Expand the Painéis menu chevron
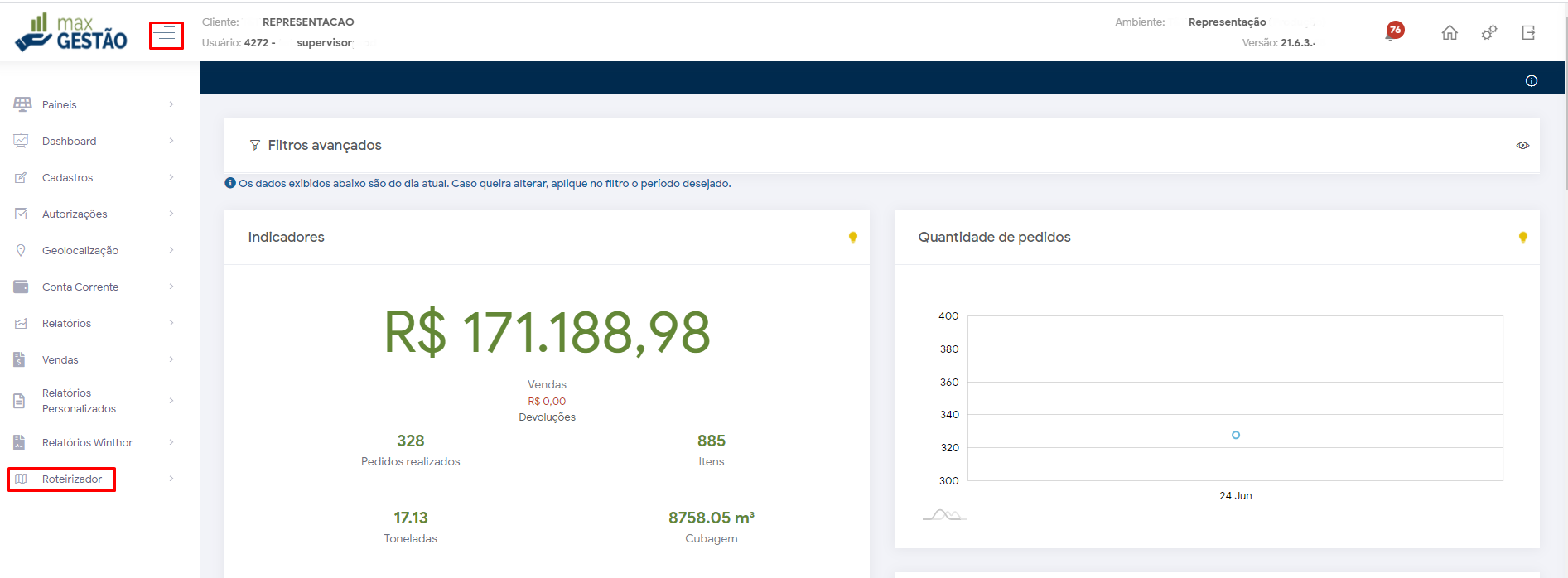This screenshot has width=1568, height=578. 171,104
